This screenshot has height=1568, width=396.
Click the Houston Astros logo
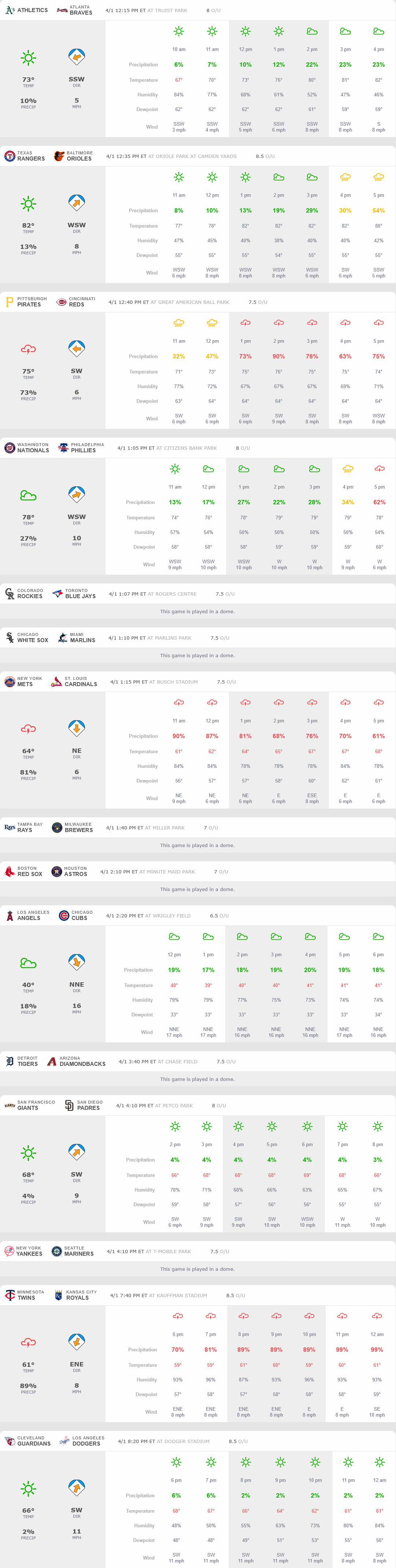click(x=56, y=872)
